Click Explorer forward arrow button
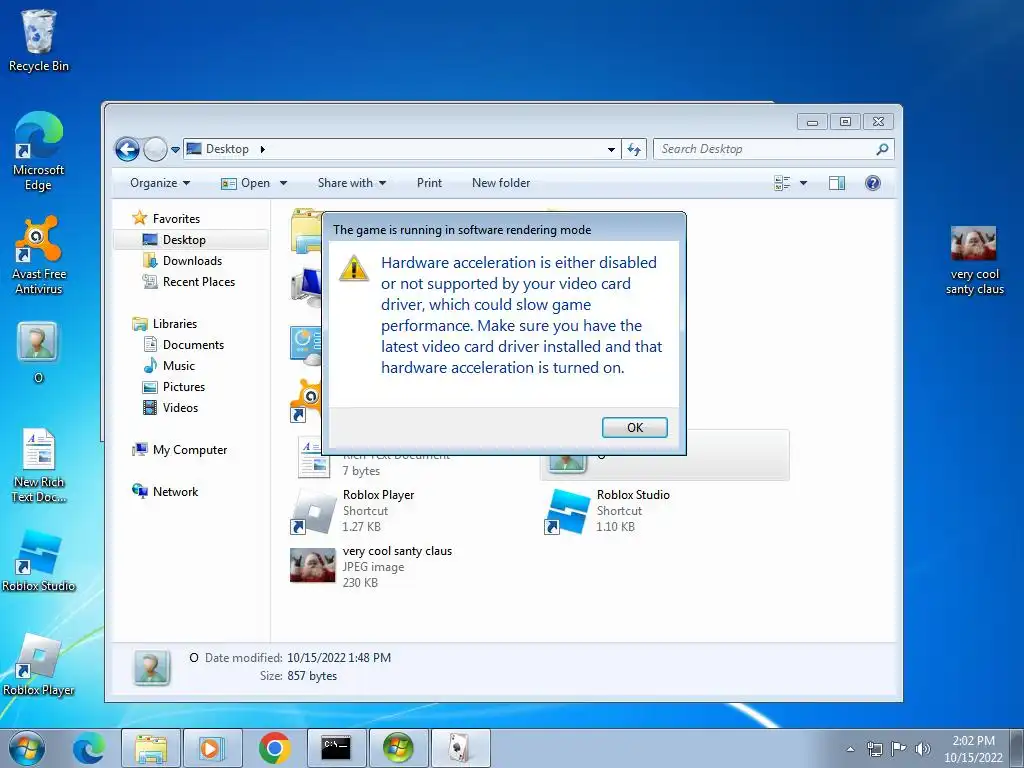The height and width of the screenshot is (768, 1024). click(155, 150)
